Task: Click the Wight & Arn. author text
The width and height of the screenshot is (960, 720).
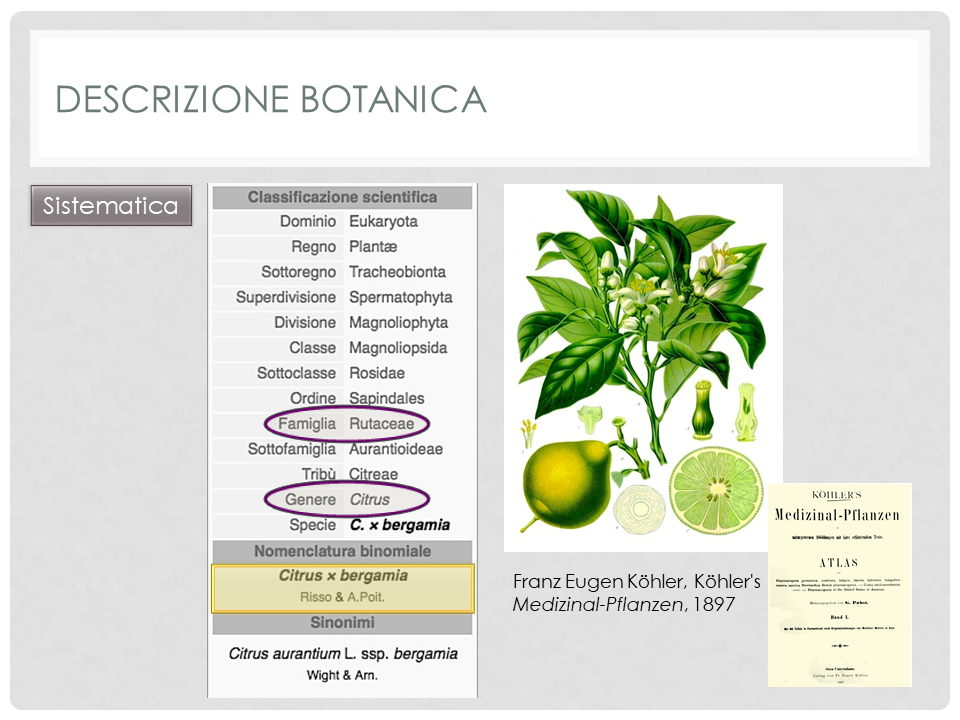Action: [342, 675]
